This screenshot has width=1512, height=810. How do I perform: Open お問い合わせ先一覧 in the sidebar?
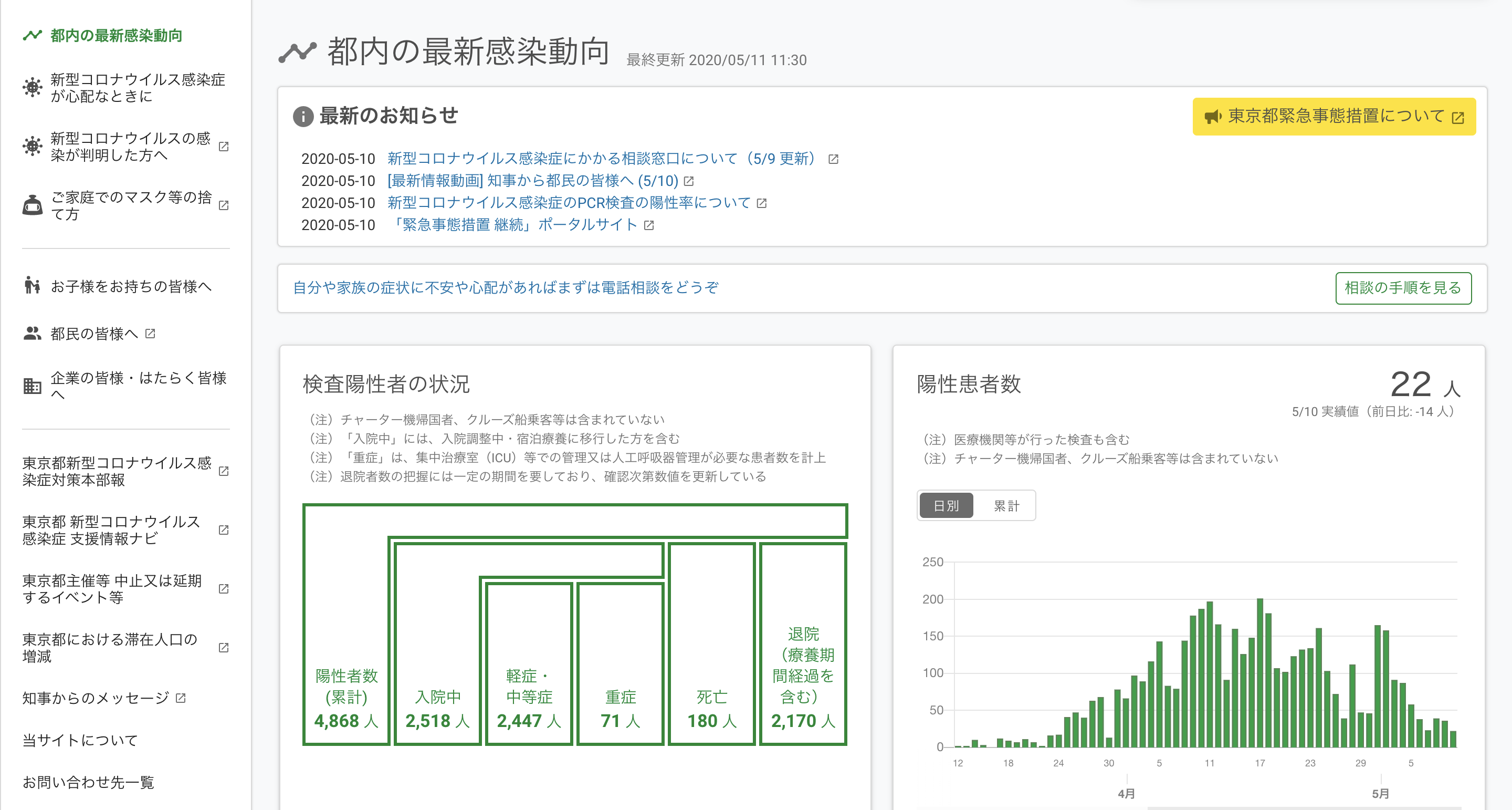click(x=88, y=782)
